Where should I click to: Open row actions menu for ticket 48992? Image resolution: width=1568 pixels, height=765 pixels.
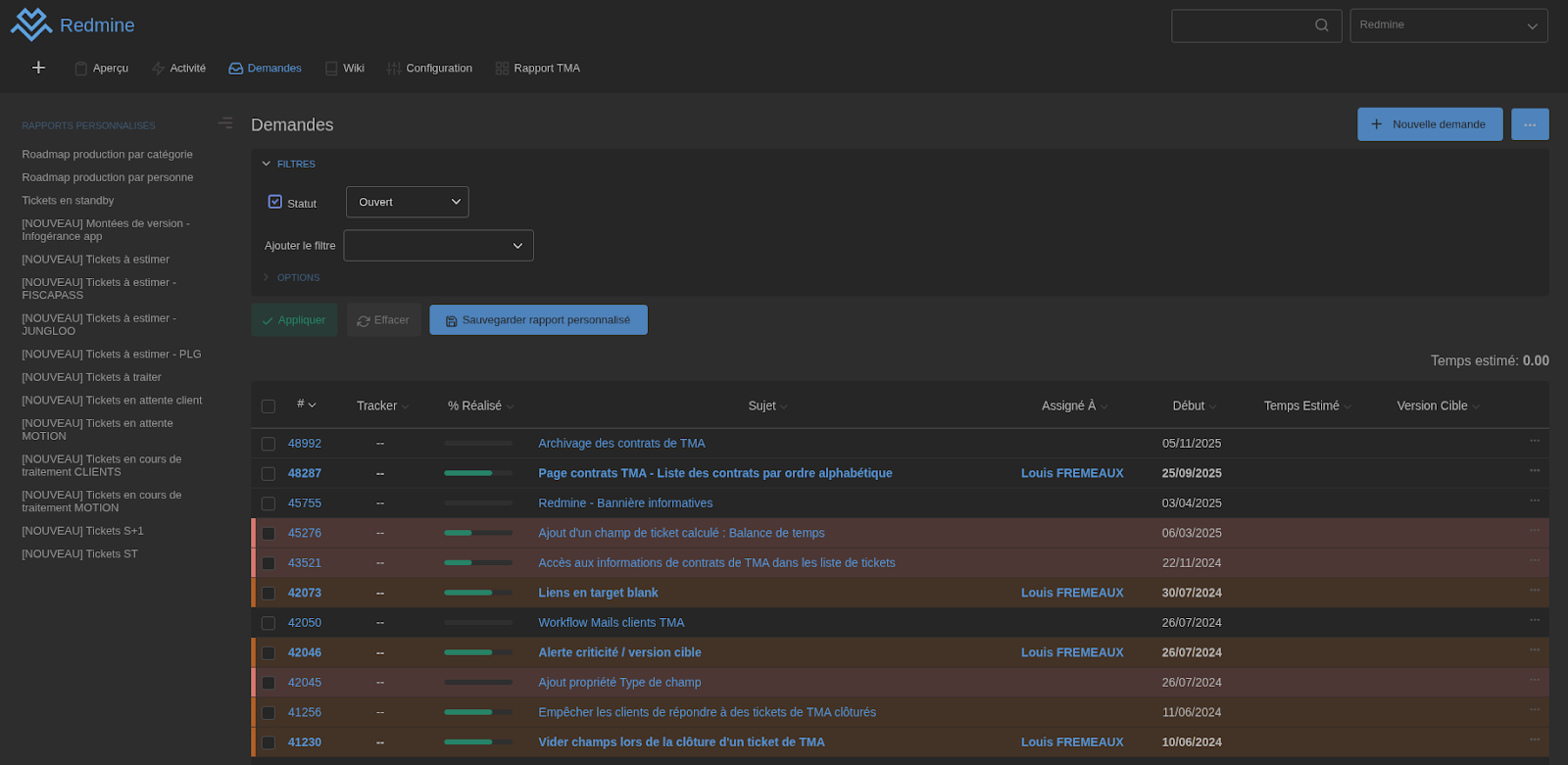click(1534, 442)
